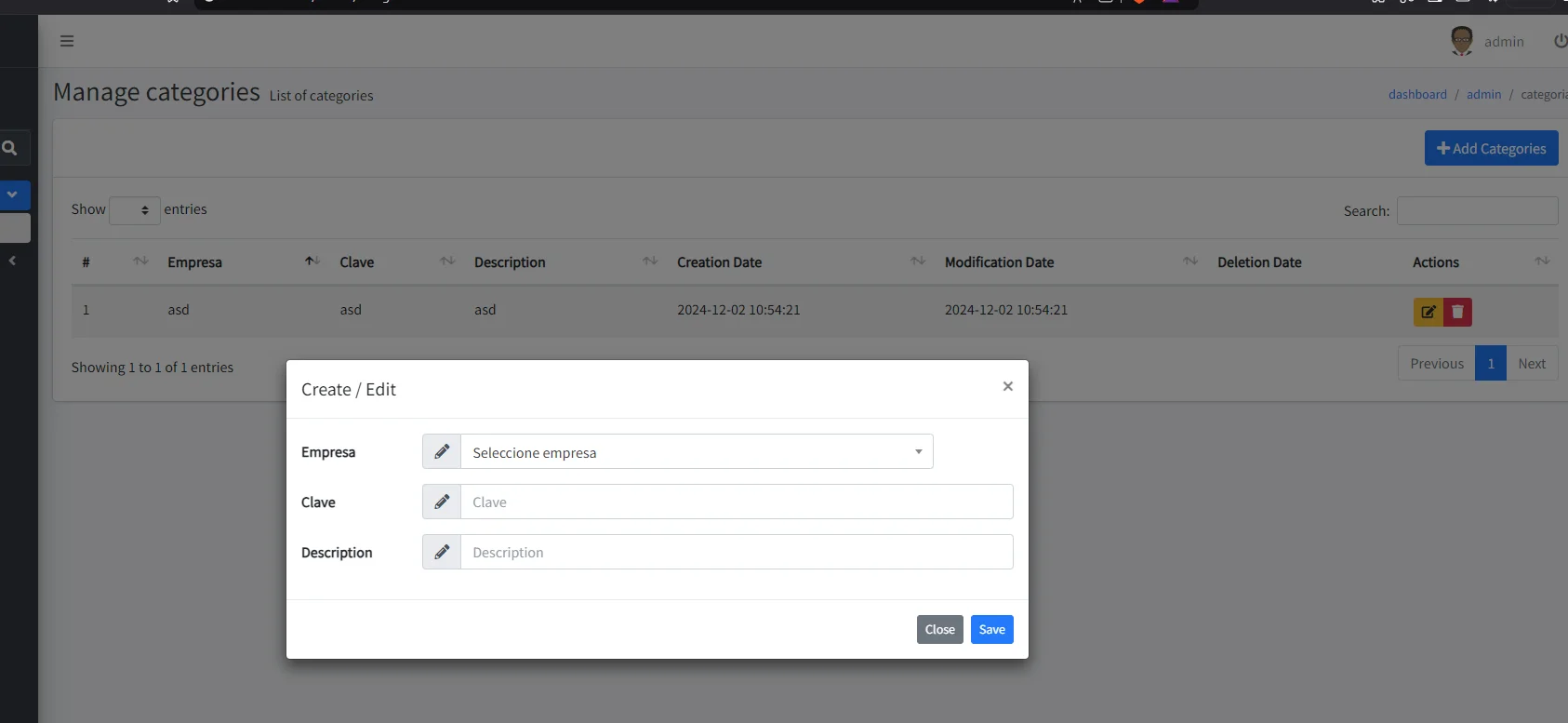Sort table by Clave column
The image size is (1568, 723).
356,262
